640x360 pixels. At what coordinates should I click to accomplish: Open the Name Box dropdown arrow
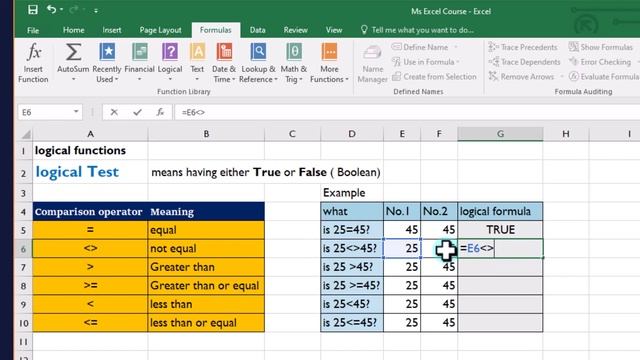76,112
